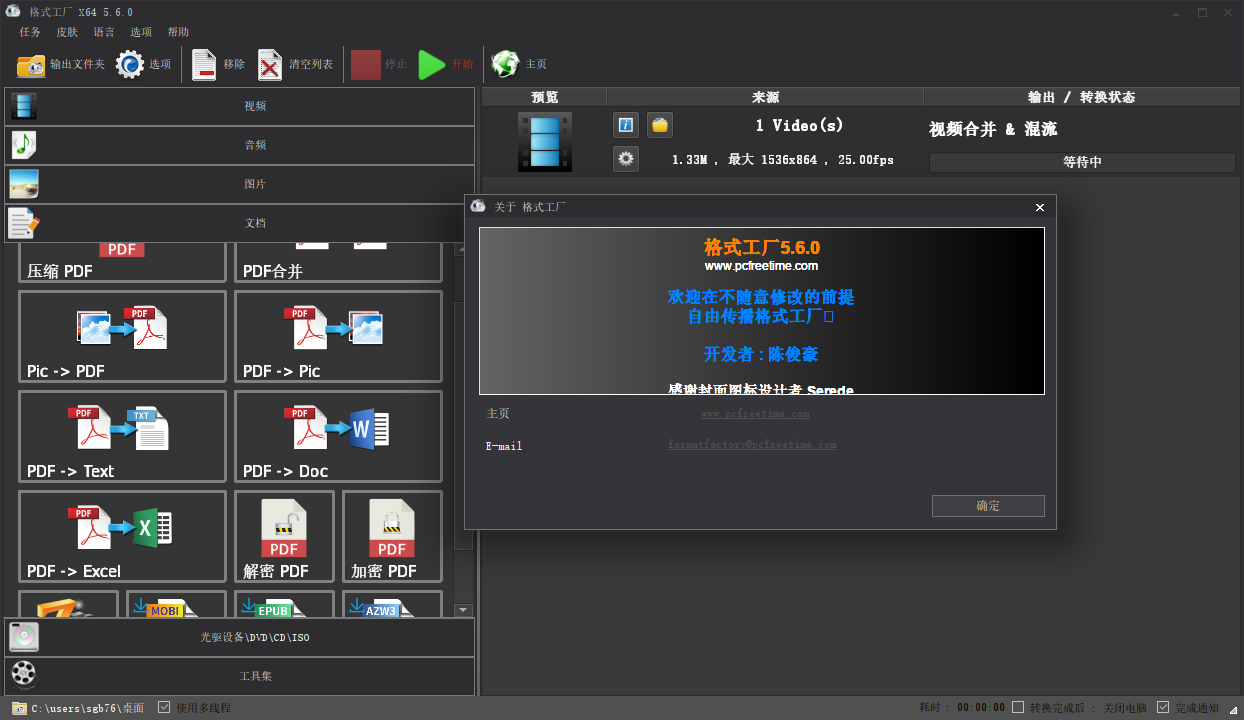
Task: Open the www.pcfreetime.com homepage link
Action: [x=755, y=413]
